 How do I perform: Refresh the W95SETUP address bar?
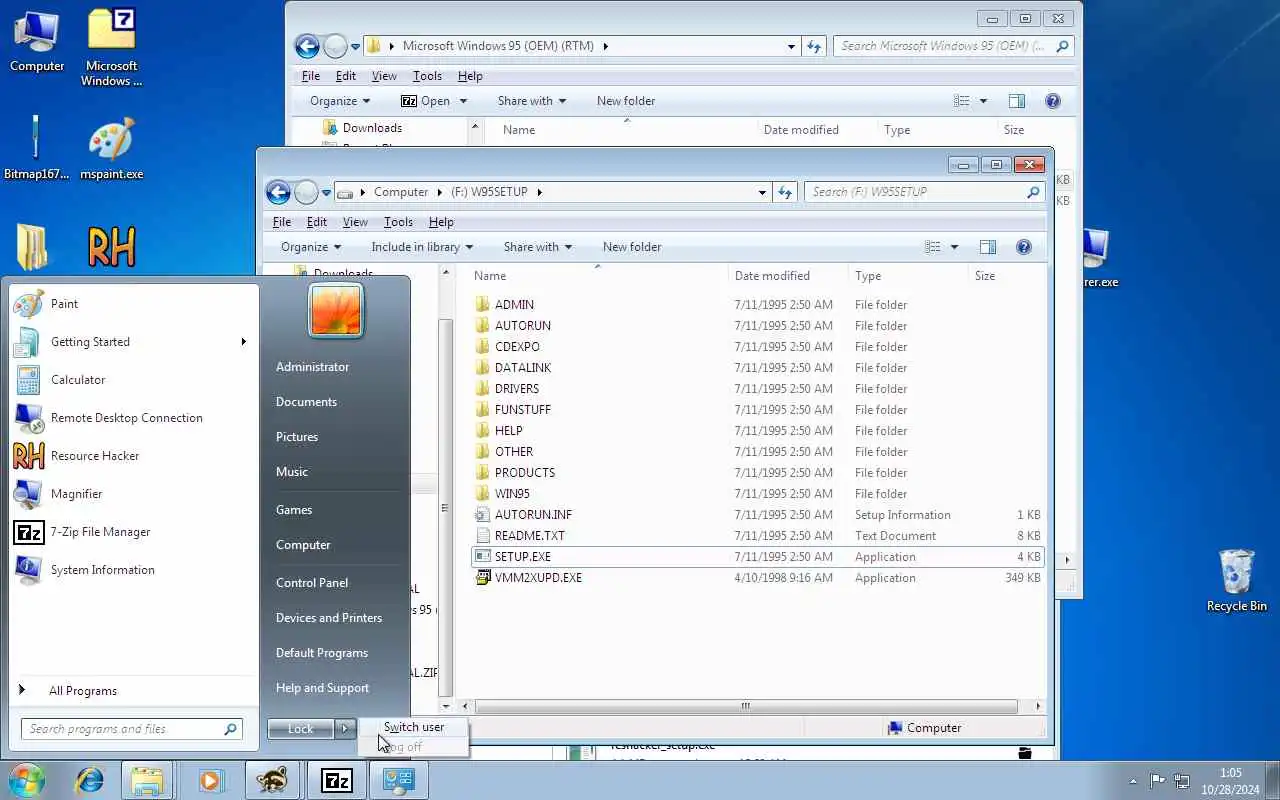(786, 192)
